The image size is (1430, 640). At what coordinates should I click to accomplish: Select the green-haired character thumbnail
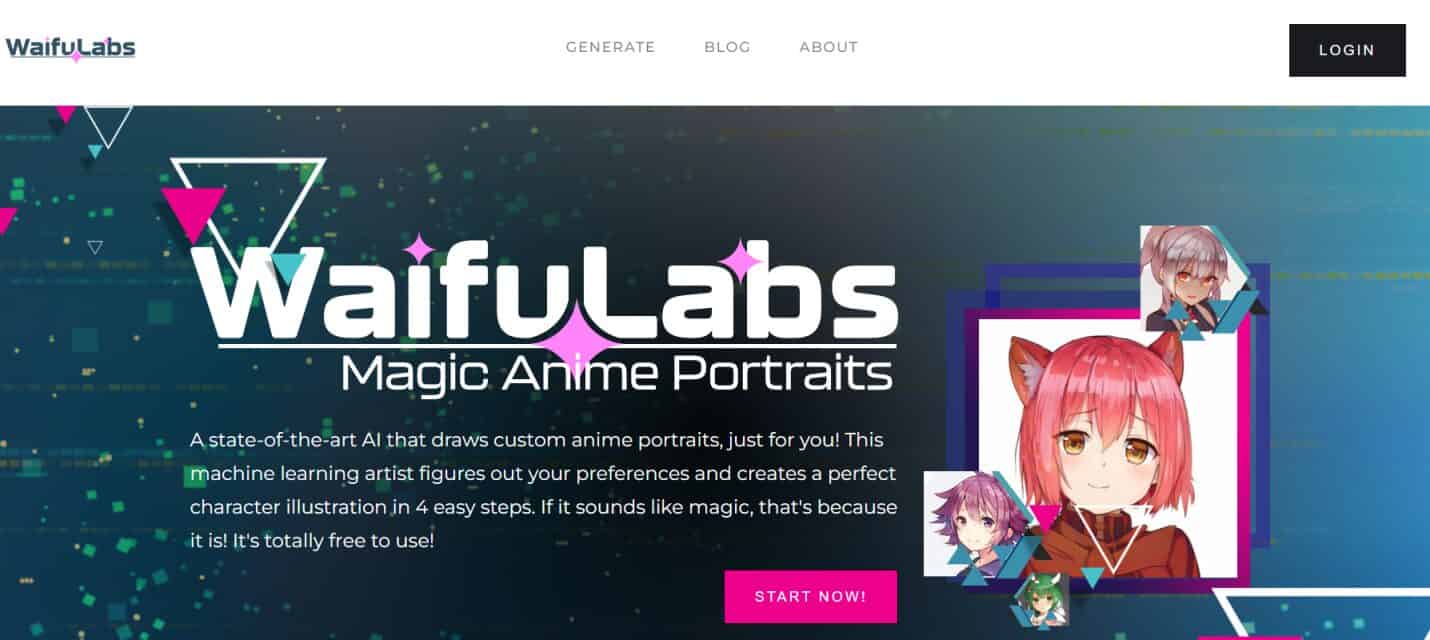click(1040, 599)
